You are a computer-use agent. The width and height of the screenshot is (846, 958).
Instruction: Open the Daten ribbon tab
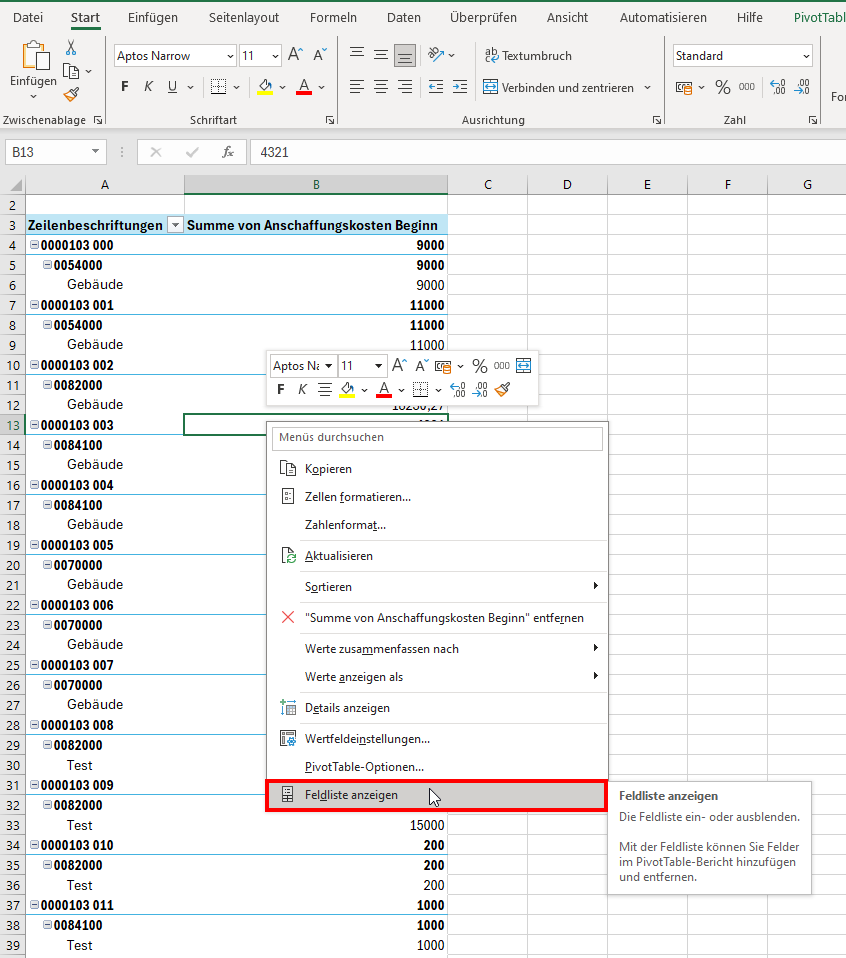pyautogui.click(x=404, y=18)
